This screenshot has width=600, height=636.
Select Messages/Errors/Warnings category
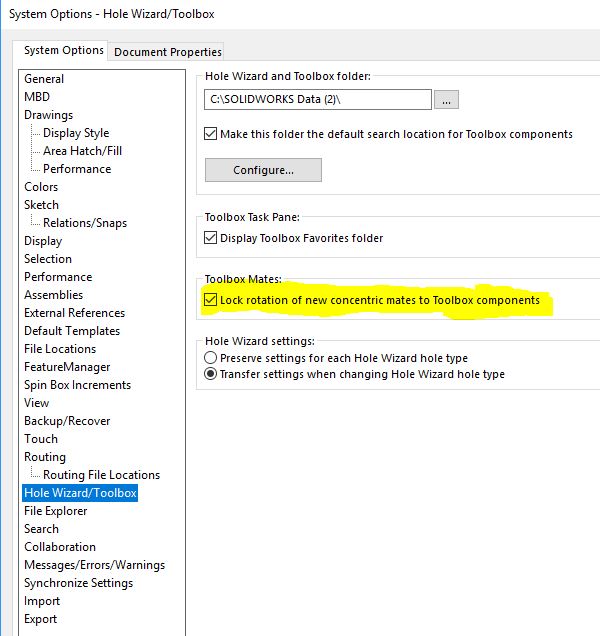95,565
